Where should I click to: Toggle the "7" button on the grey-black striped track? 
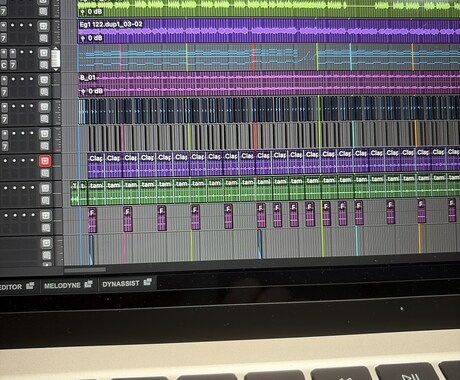[x=5, y=146]
